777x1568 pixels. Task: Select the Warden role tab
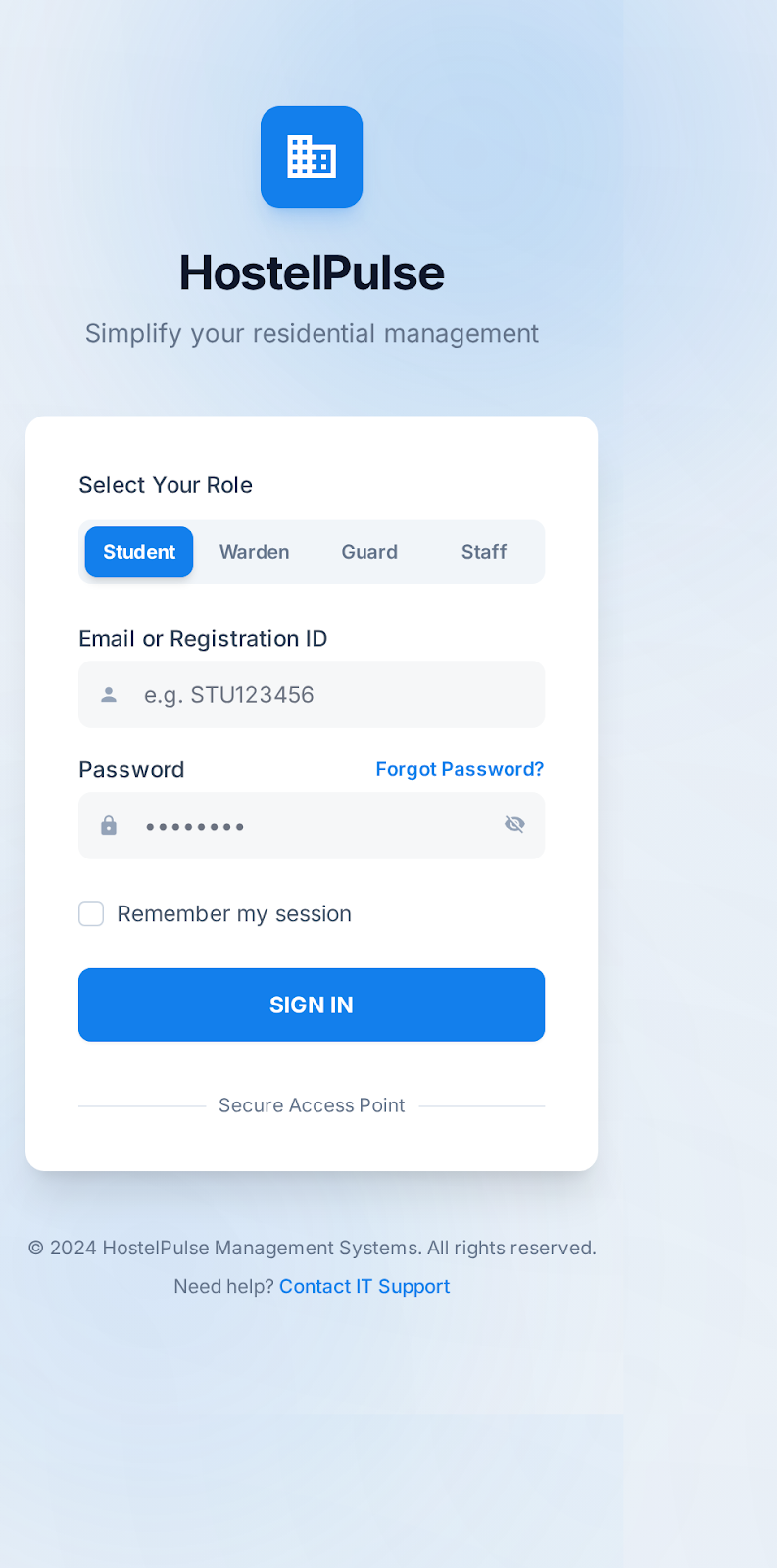(254, 552)
